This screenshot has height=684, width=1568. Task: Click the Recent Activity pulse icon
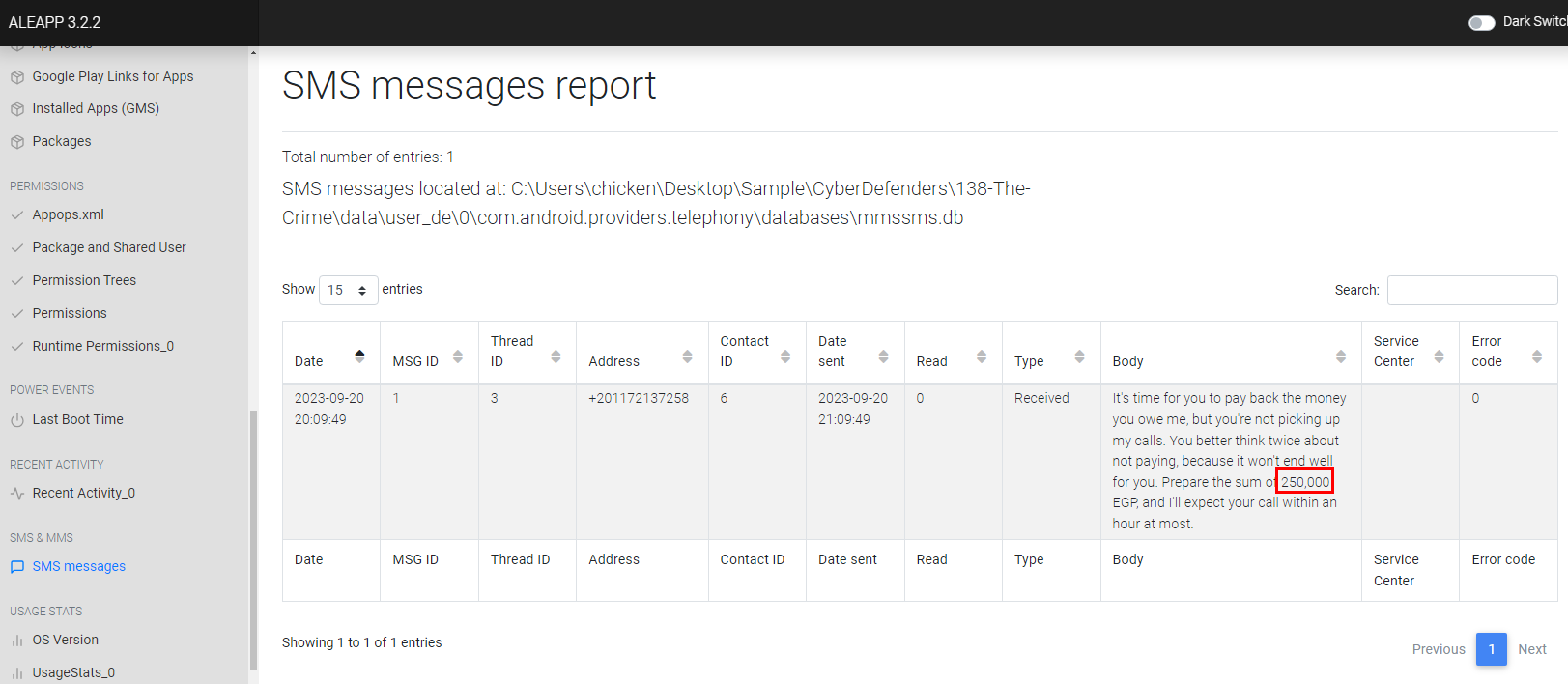tap(17, 494)
